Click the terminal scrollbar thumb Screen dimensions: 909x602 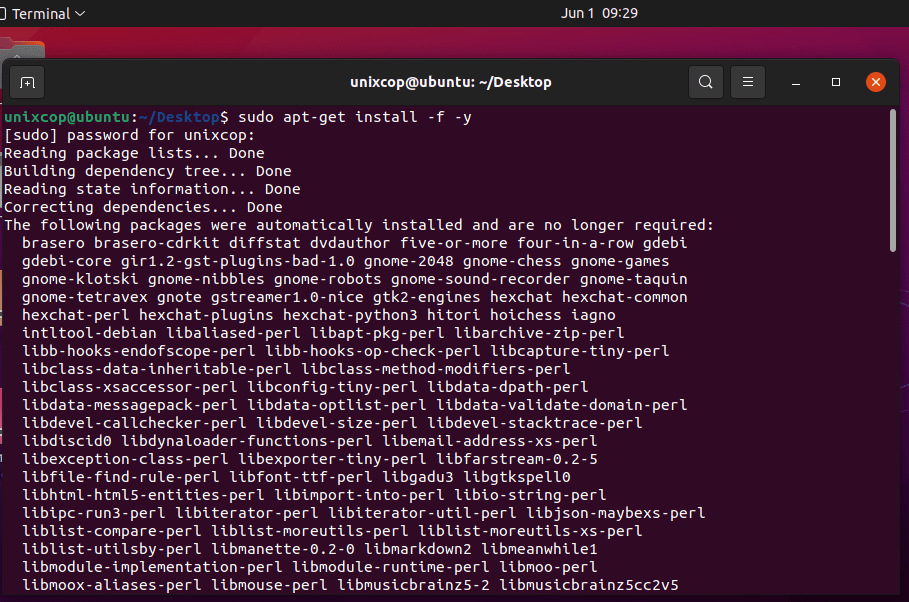tap(893, 180)
